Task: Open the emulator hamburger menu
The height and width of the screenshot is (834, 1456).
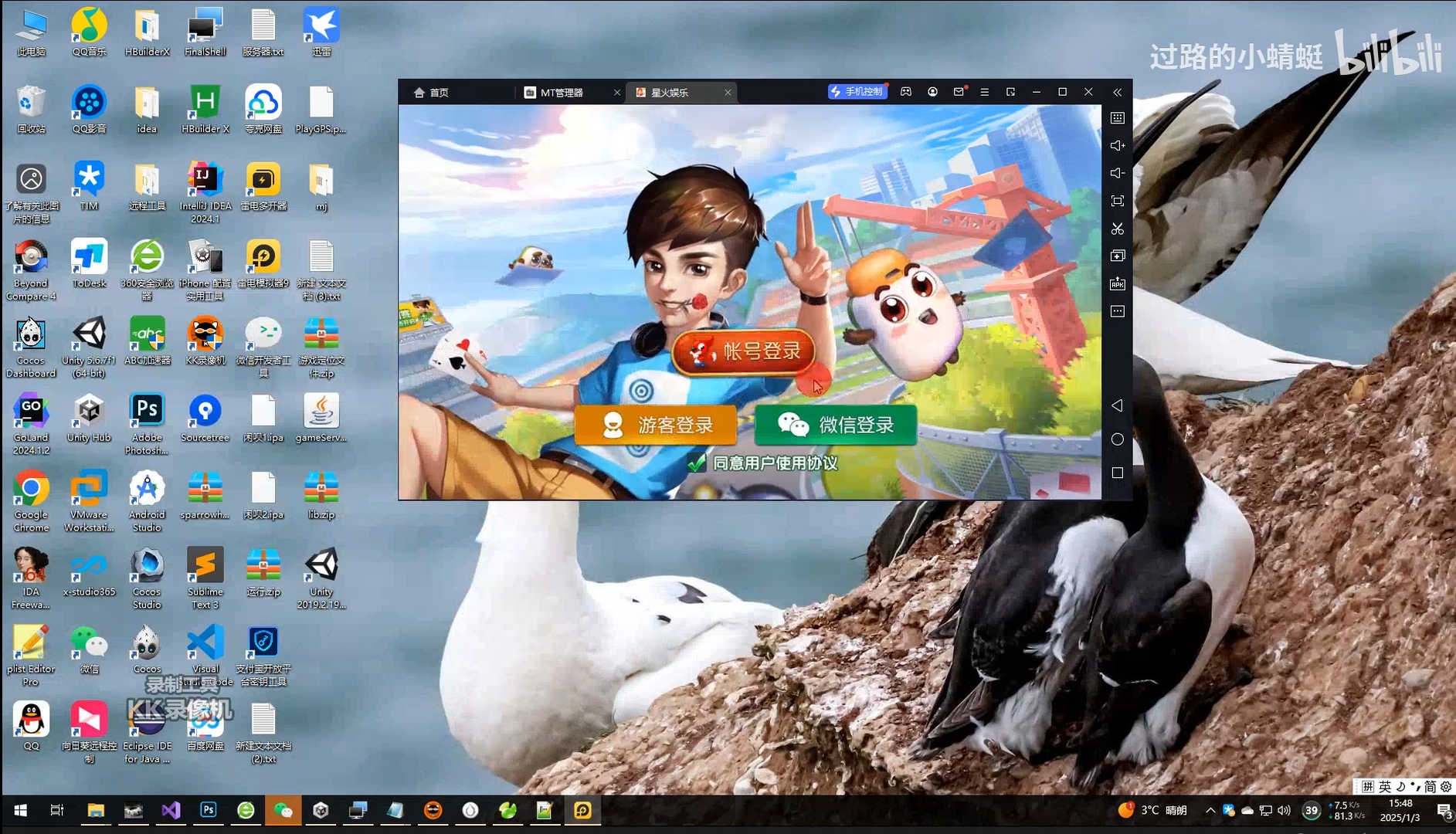Action: coord(984,92)
